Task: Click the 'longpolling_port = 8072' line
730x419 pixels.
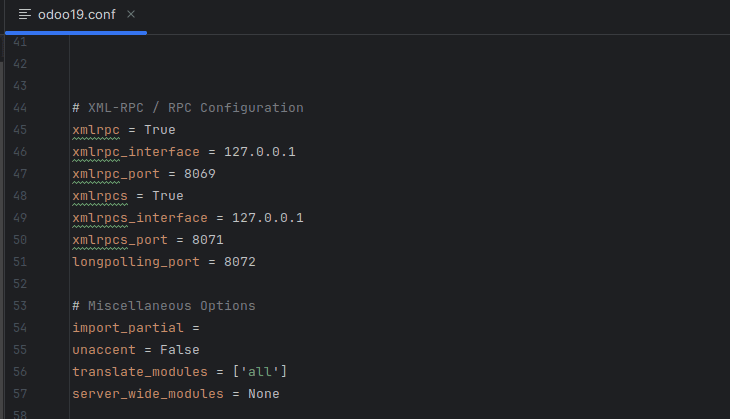Action: (164, 262)
